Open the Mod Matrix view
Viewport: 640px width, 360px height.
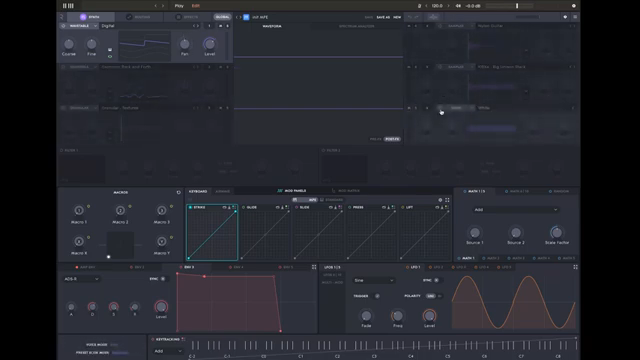[345, 191]
